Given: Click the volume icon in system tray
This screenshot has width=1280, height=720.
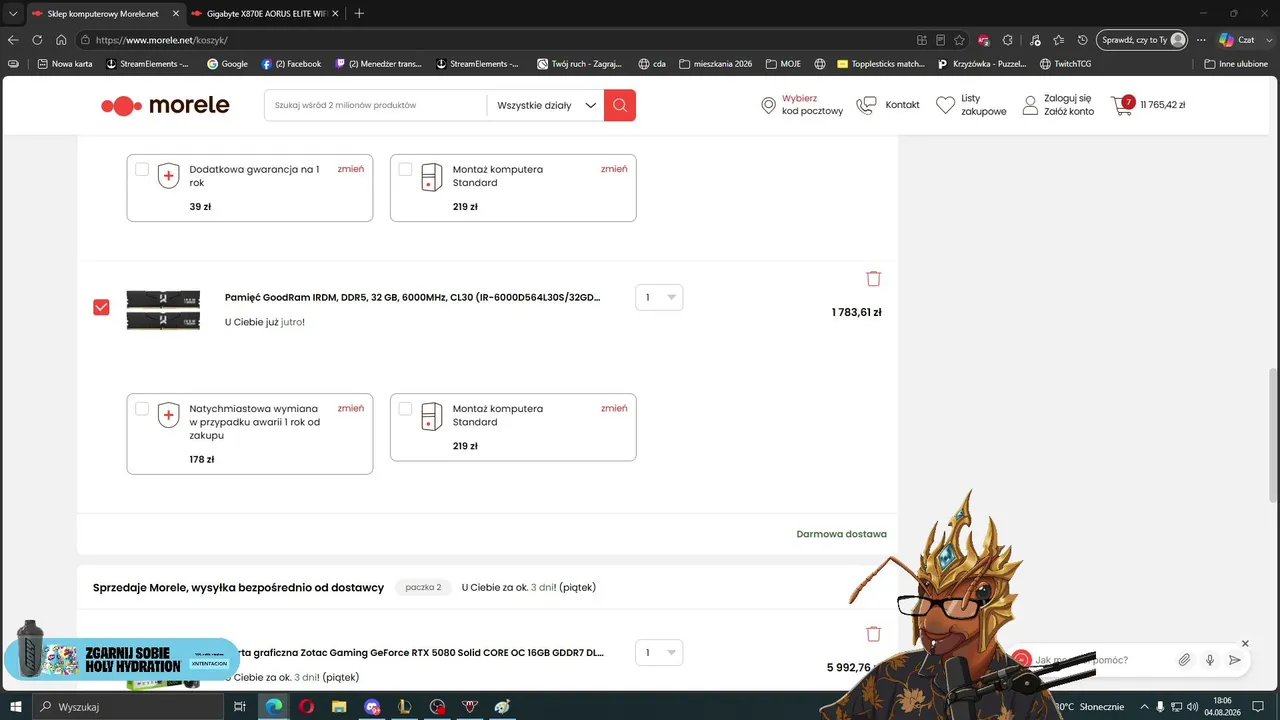Looking at the screenshot, I should [x=1193, y=707].
